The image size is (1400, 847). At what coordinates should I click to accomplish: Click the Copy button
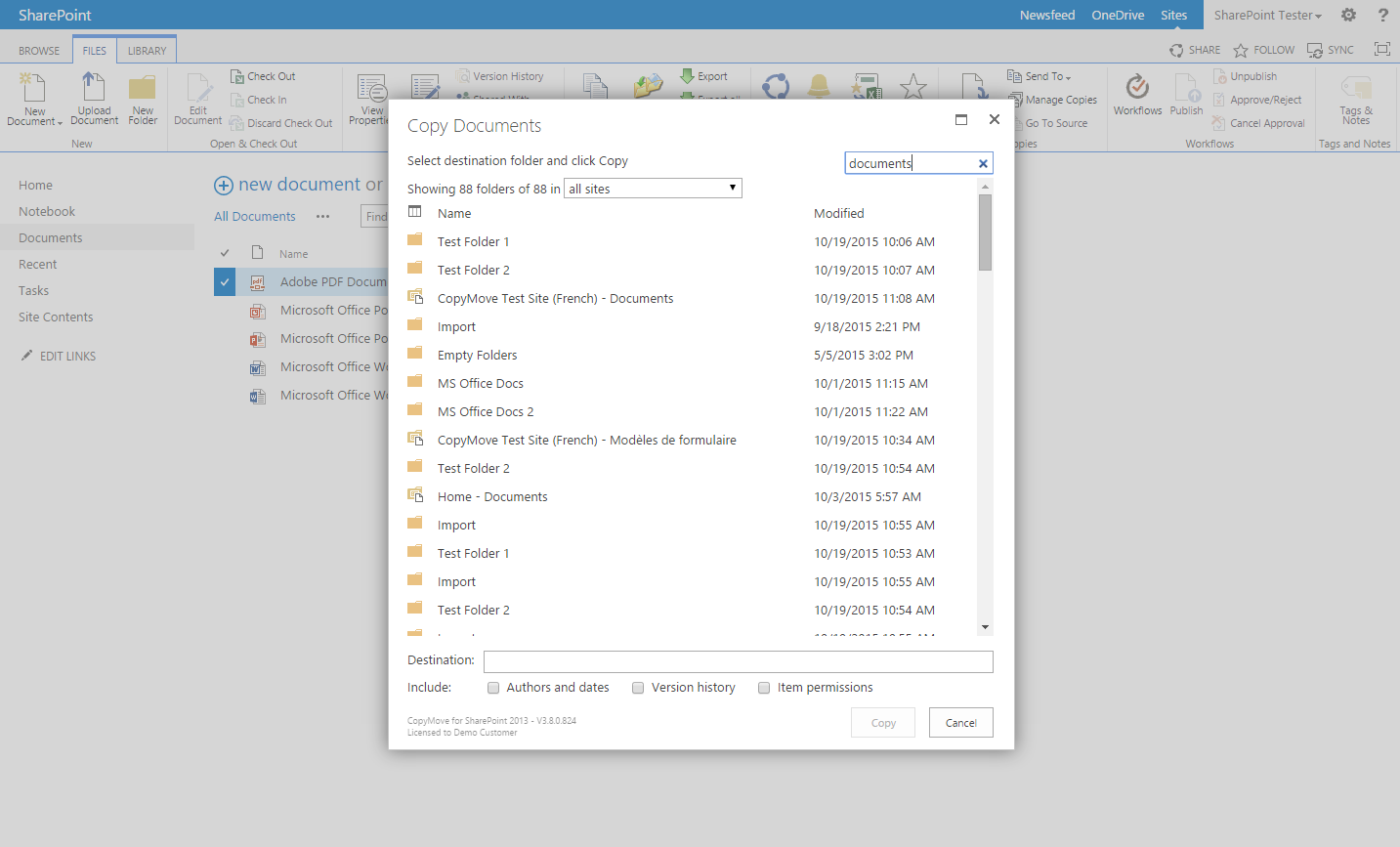(883, 723)
